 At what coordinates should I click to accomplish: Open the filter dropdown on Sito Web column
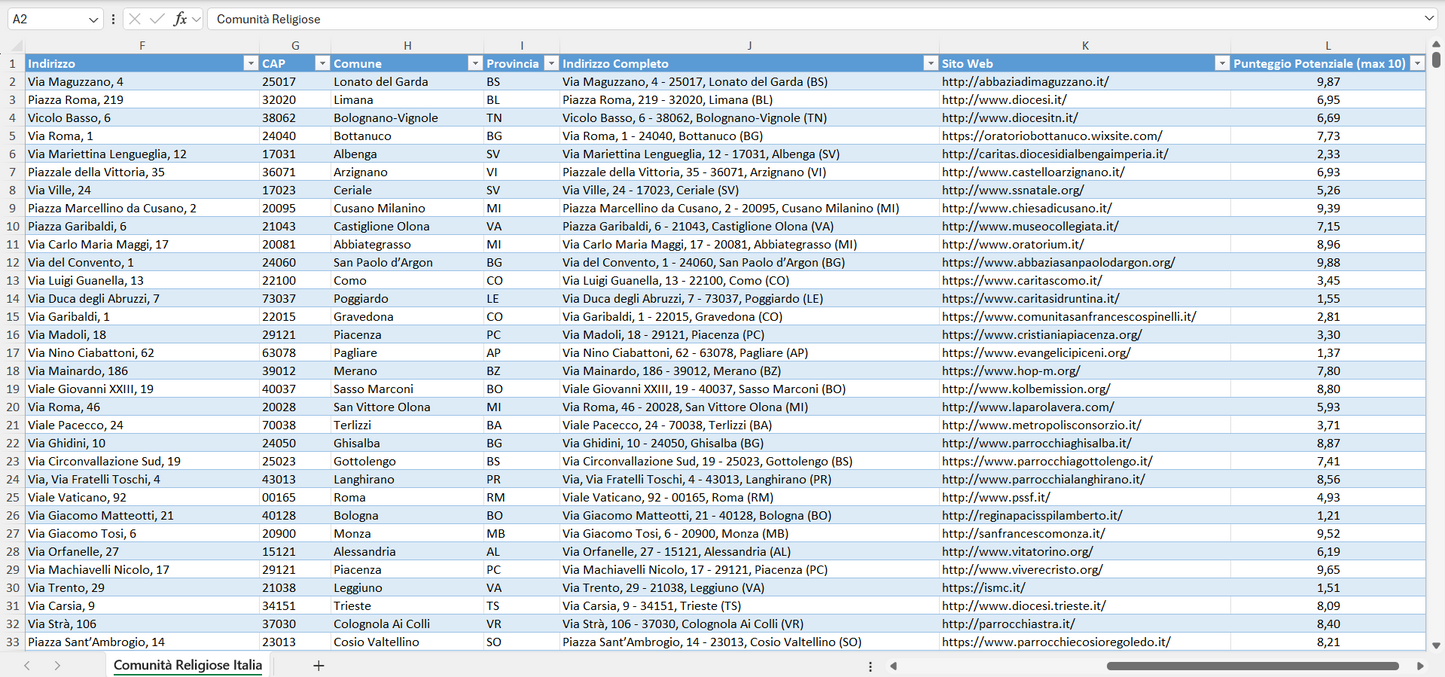click(1222, 62)
